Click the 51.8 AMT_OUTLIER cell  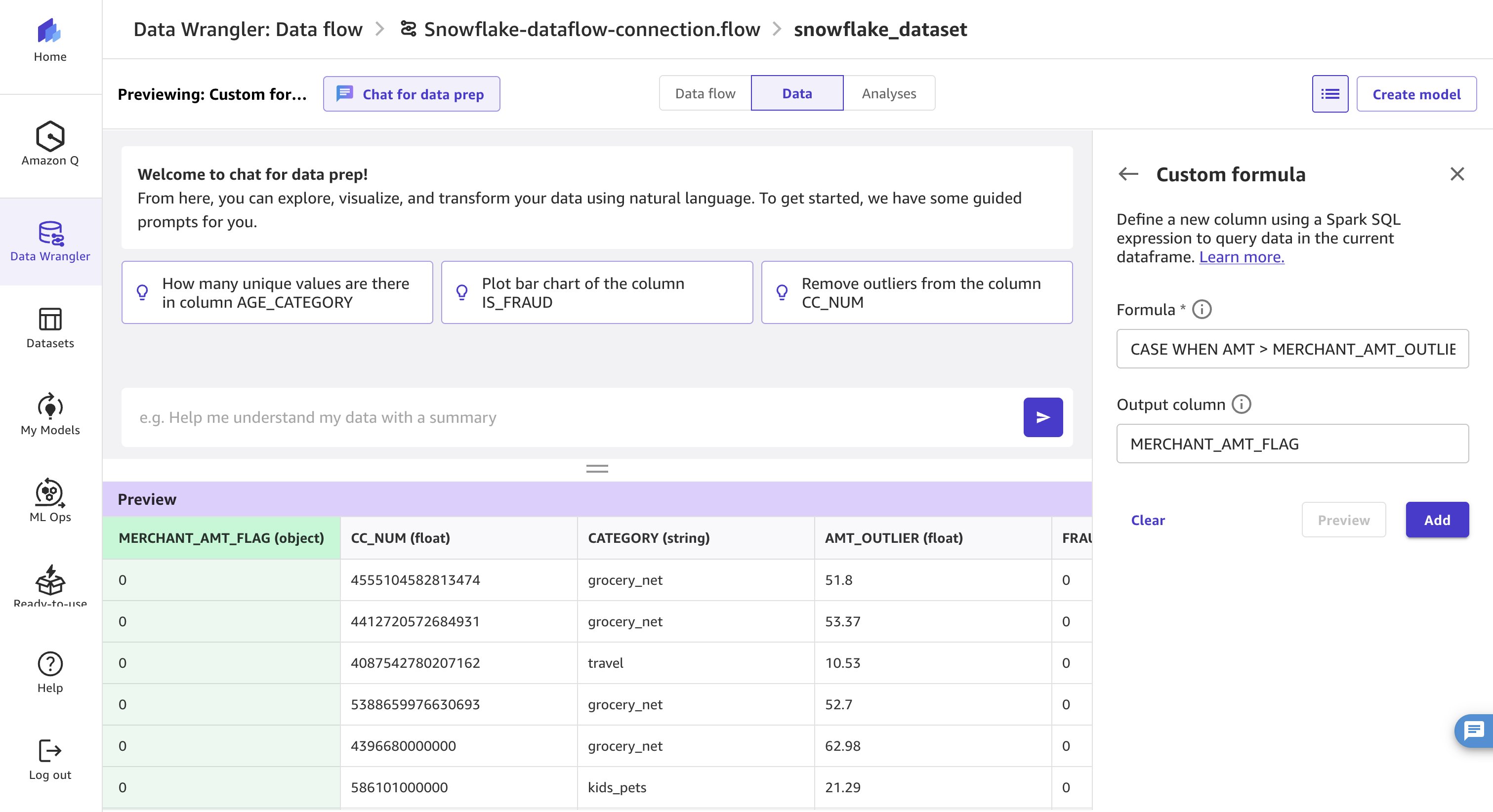(933, 579)
